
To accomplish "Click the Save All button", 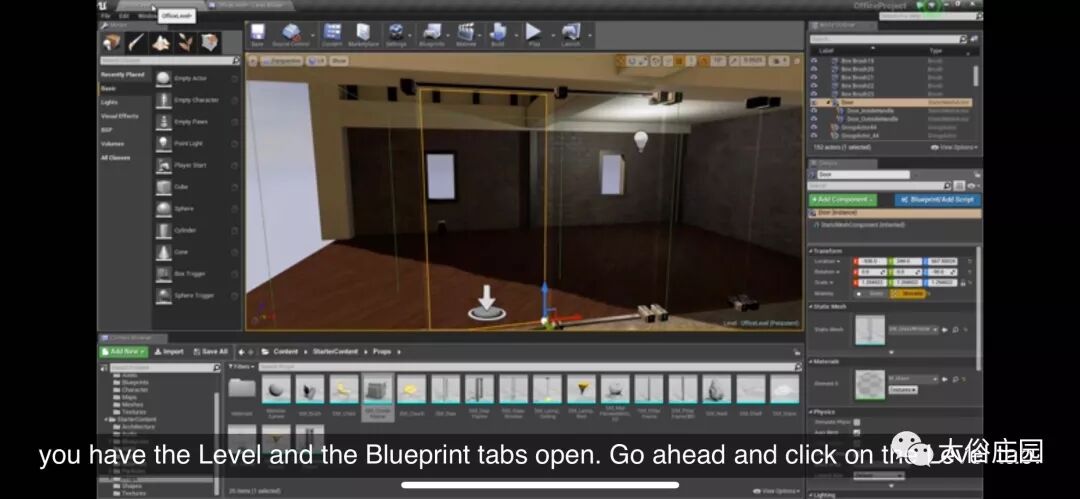I will coord(210,352).
